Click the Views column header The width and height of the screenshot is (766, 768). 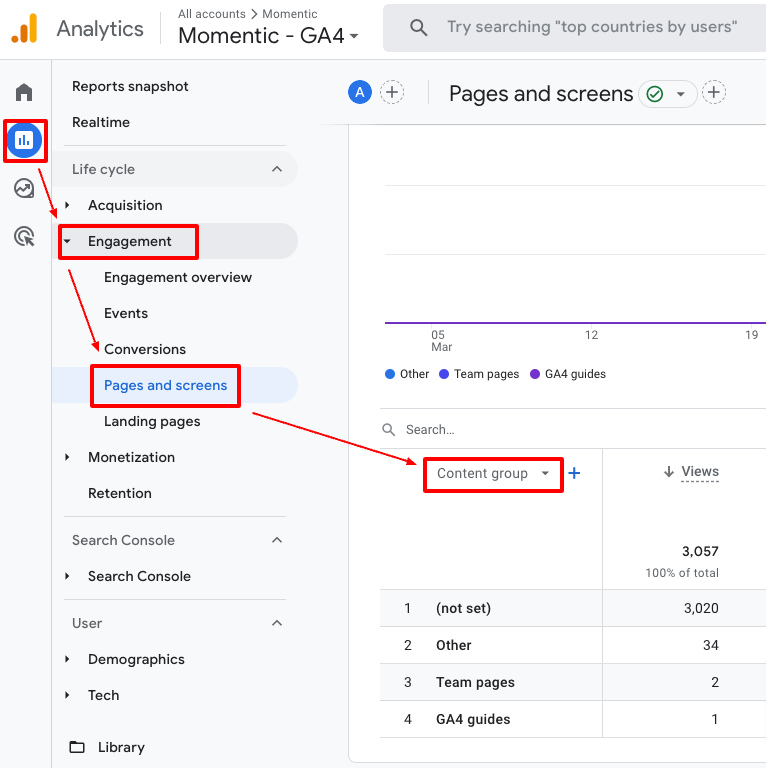pos(700,472)
